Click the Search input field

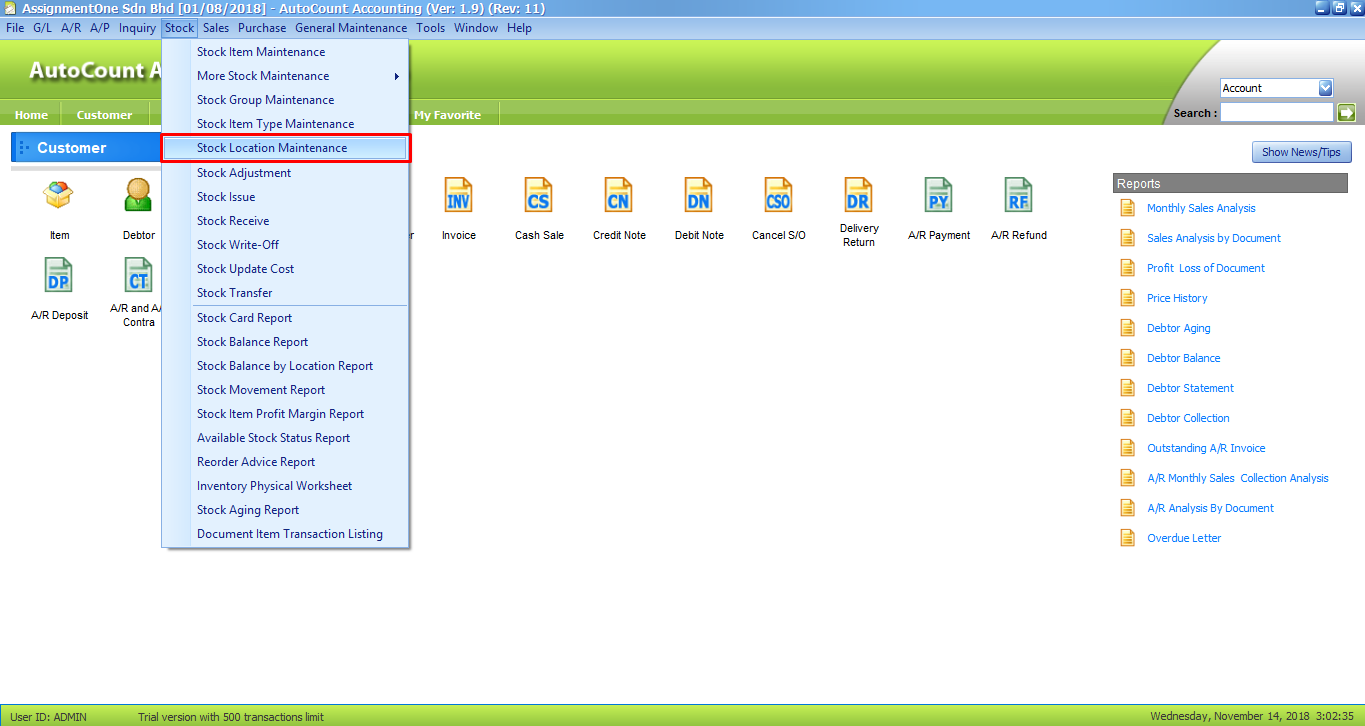coord(1277,113)
